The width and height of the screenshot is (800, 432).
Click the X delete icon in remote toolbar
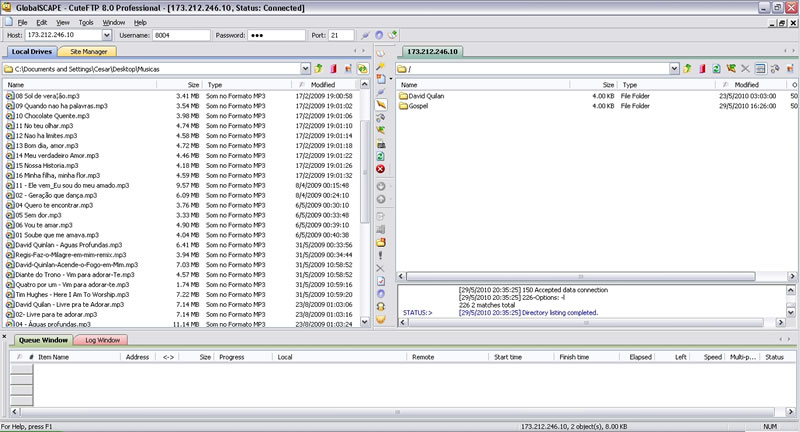[746, 69]
